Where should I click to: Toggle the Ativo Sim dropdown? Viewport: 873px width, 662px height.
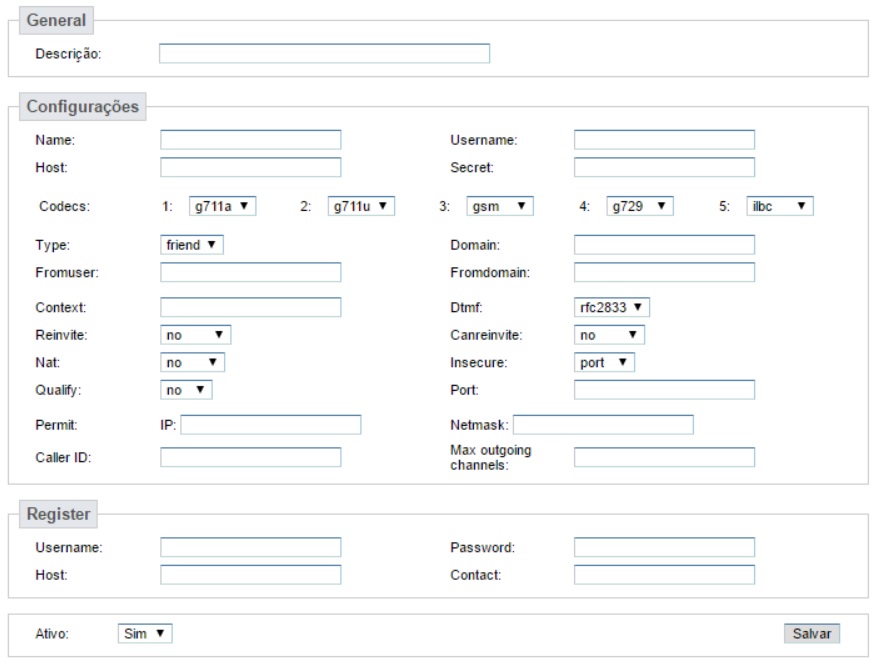[145, 634]
